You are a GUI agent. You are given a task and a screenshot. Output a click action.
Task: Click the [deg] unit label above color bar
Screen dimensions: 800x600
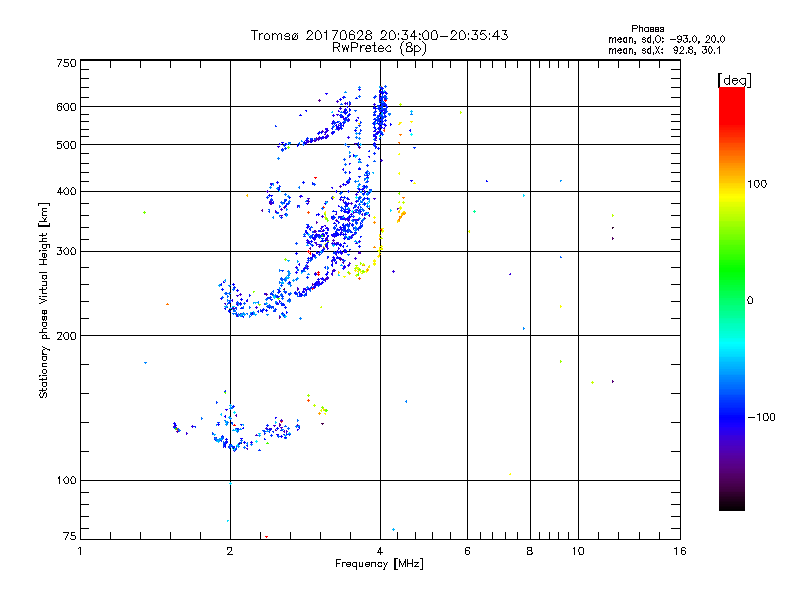734,80
